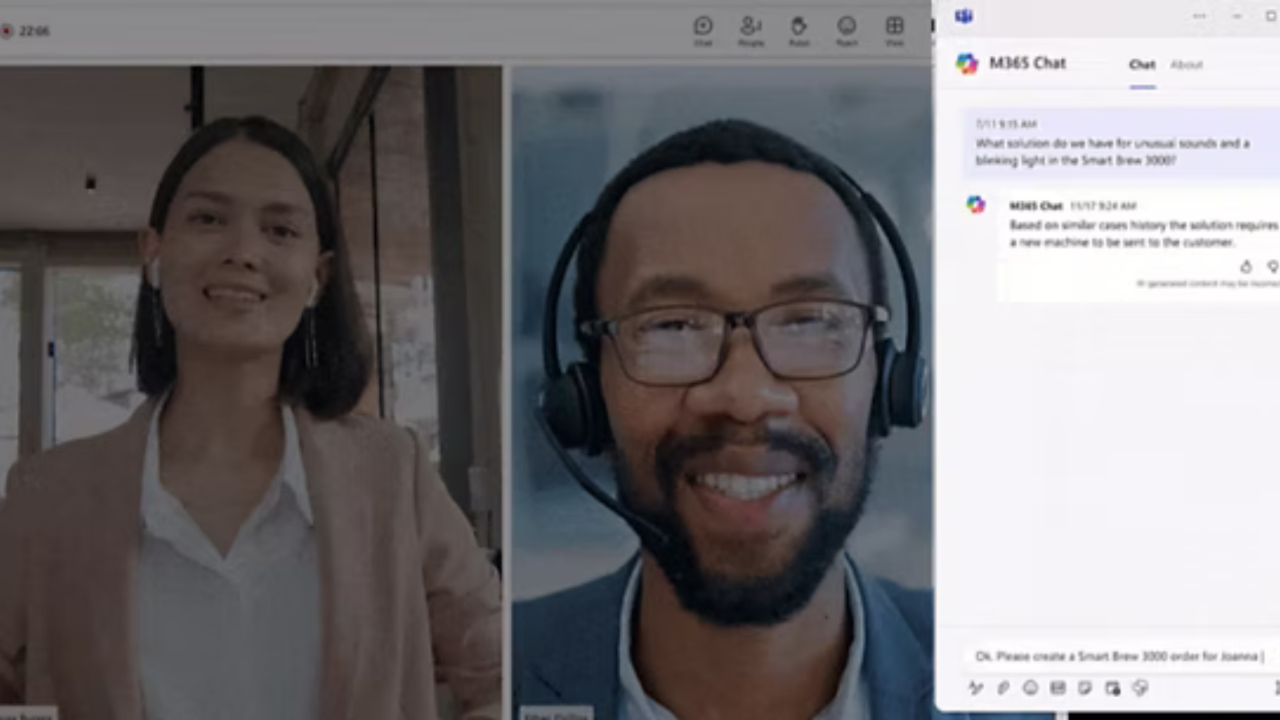Click the "Based on similar cases history" reply

click(1144, 234)
